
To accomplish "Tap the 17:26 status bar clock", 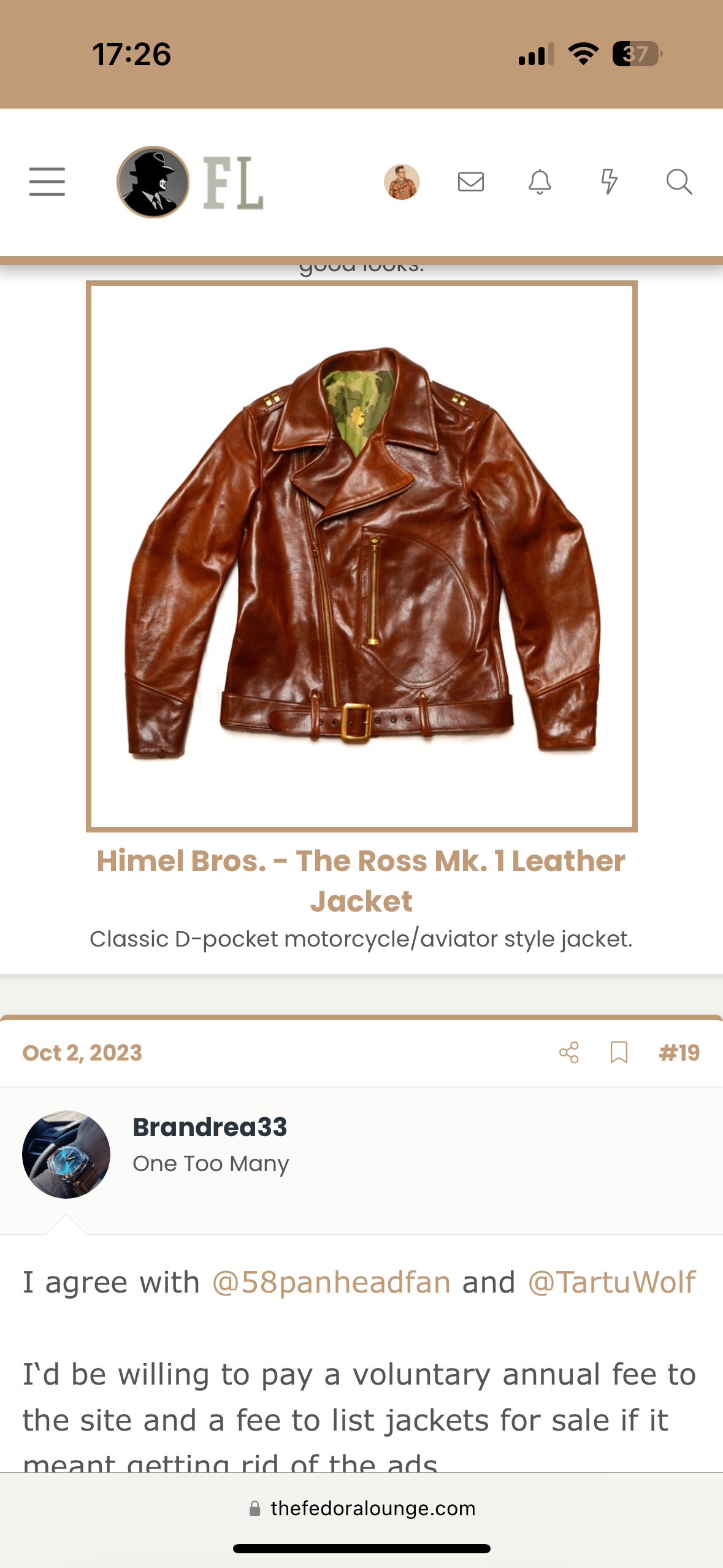I will coord(132,54).
